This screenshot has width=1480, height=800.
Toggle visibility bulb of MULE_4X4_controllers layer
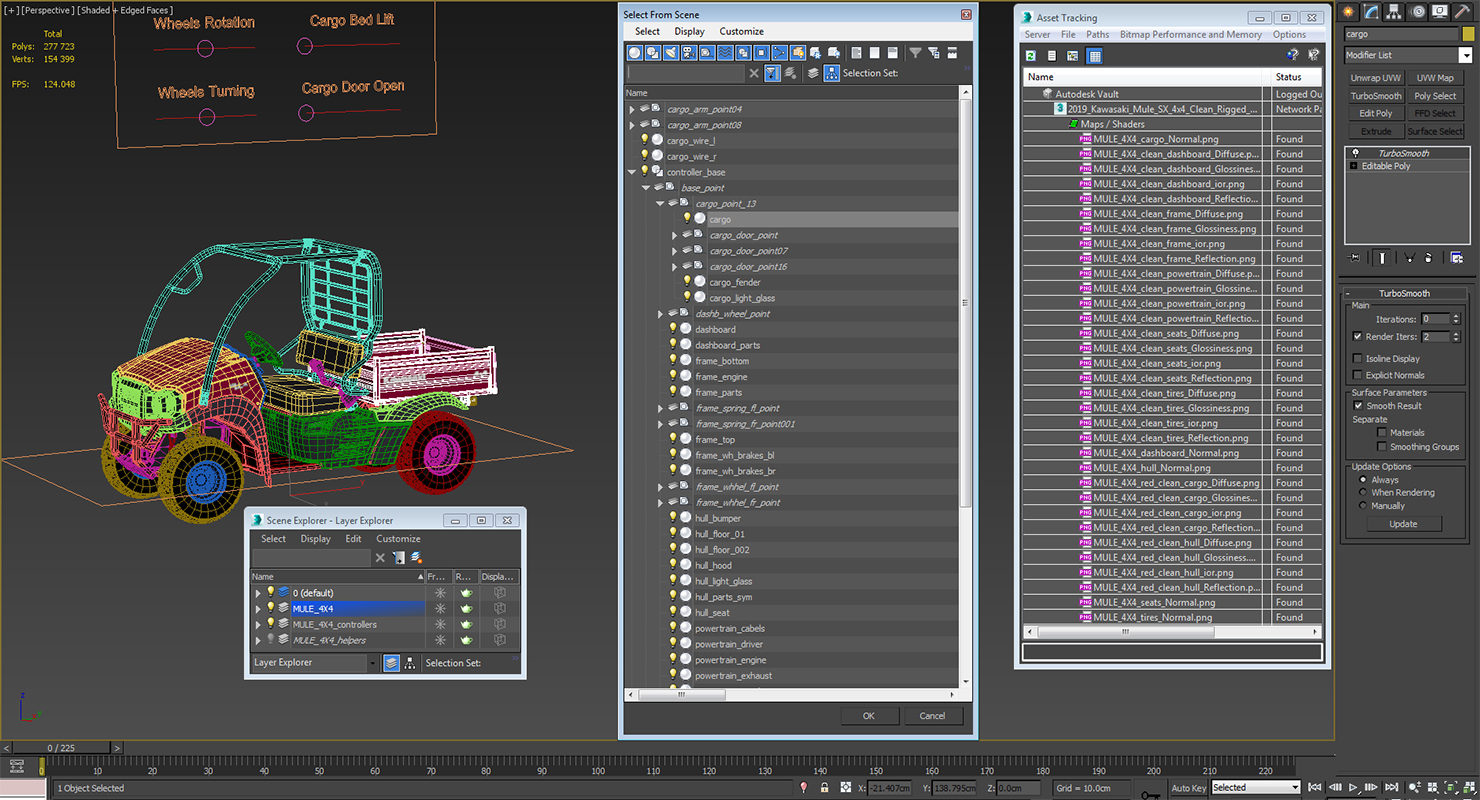270,624
